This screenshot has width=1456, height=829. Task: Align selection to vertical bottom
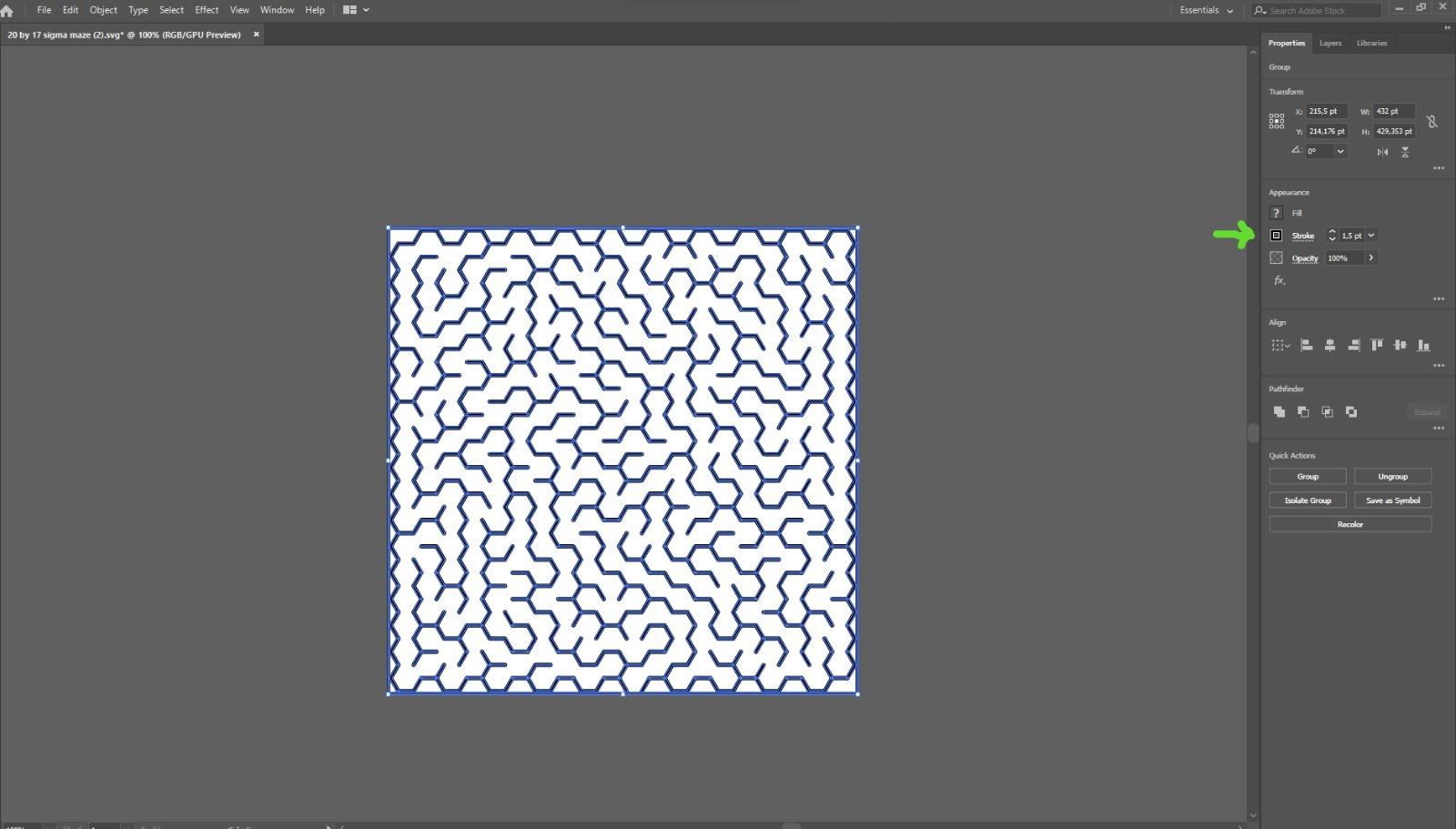(x=1423, y=345)
